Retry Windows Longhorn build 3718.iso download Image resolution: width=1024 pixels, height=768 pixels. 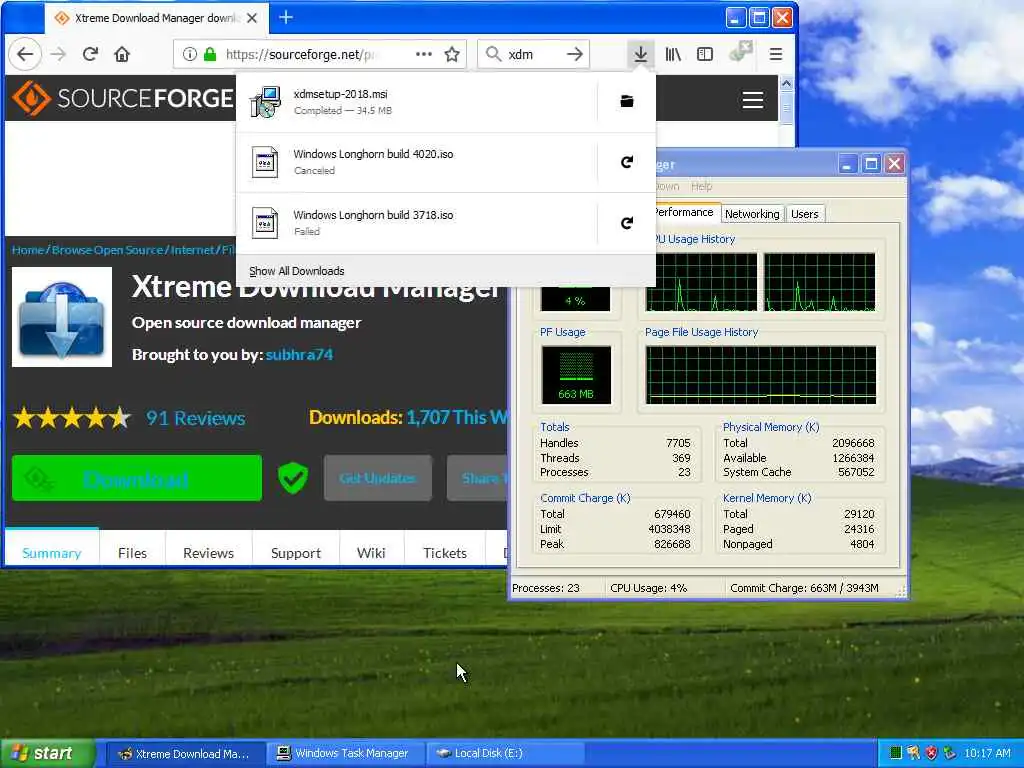point(627,223)
